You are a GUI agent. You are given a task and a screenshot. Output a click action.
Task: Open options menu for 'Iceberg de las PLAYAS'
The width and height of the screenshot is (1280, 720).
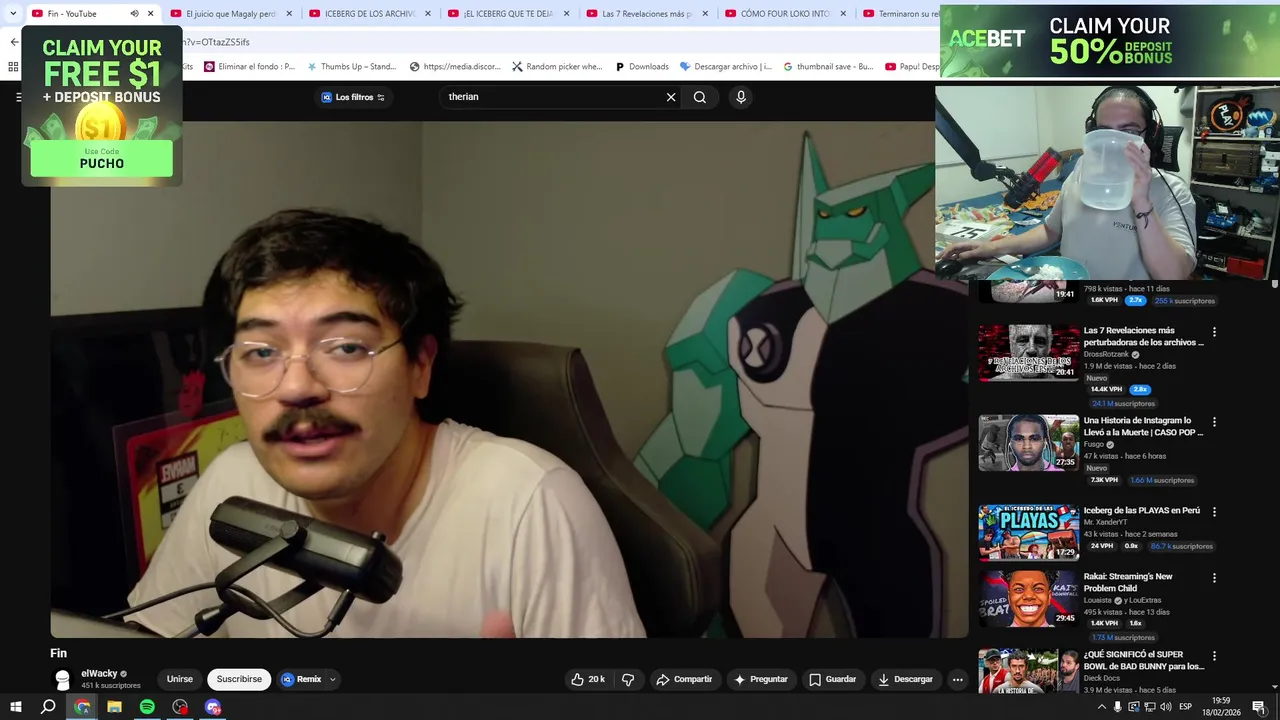tap(1214, 512)
